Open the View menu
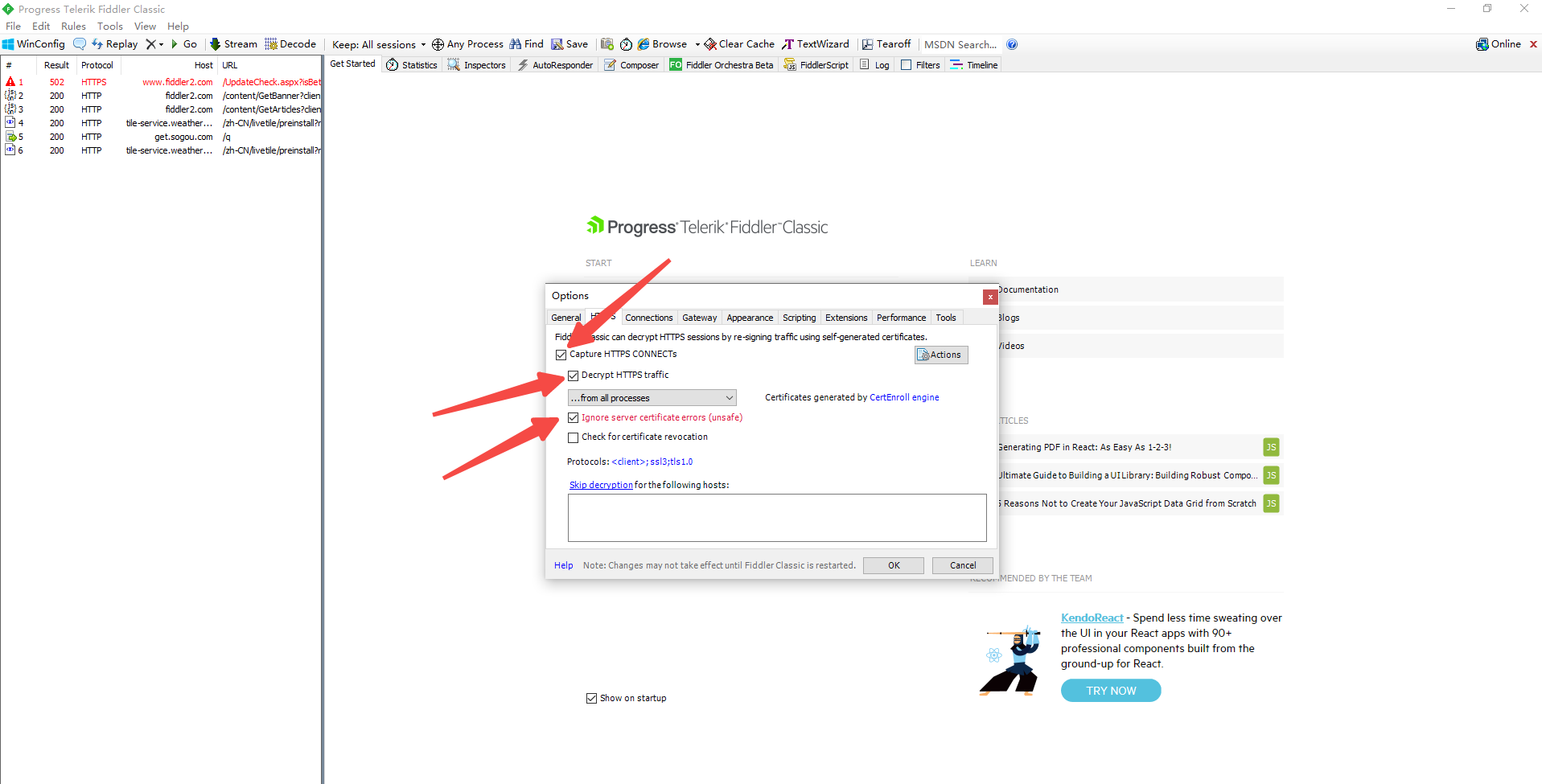This screenshot has width=1542, height=784. click(x=145, y=27)
